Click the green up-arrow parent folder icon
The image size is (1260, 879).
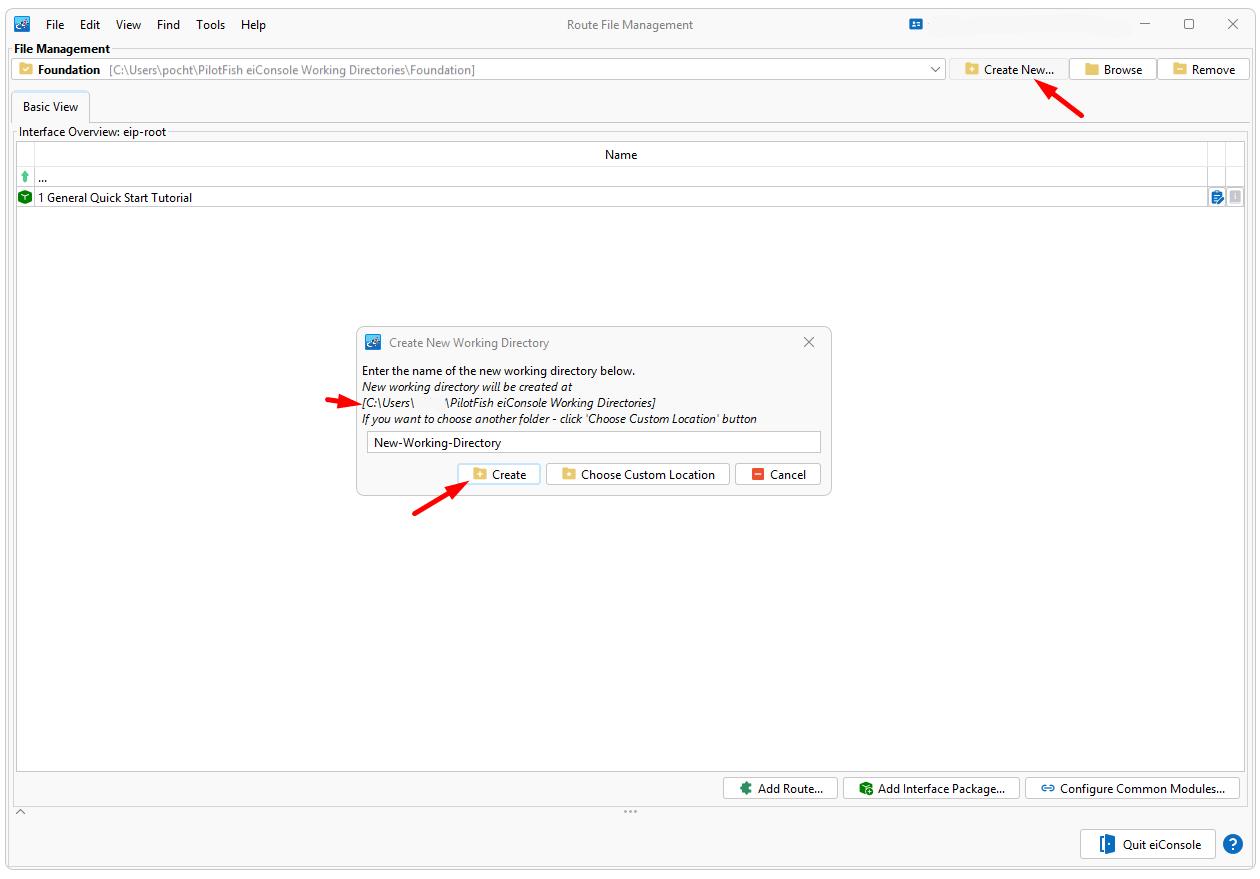coord(25,177)
